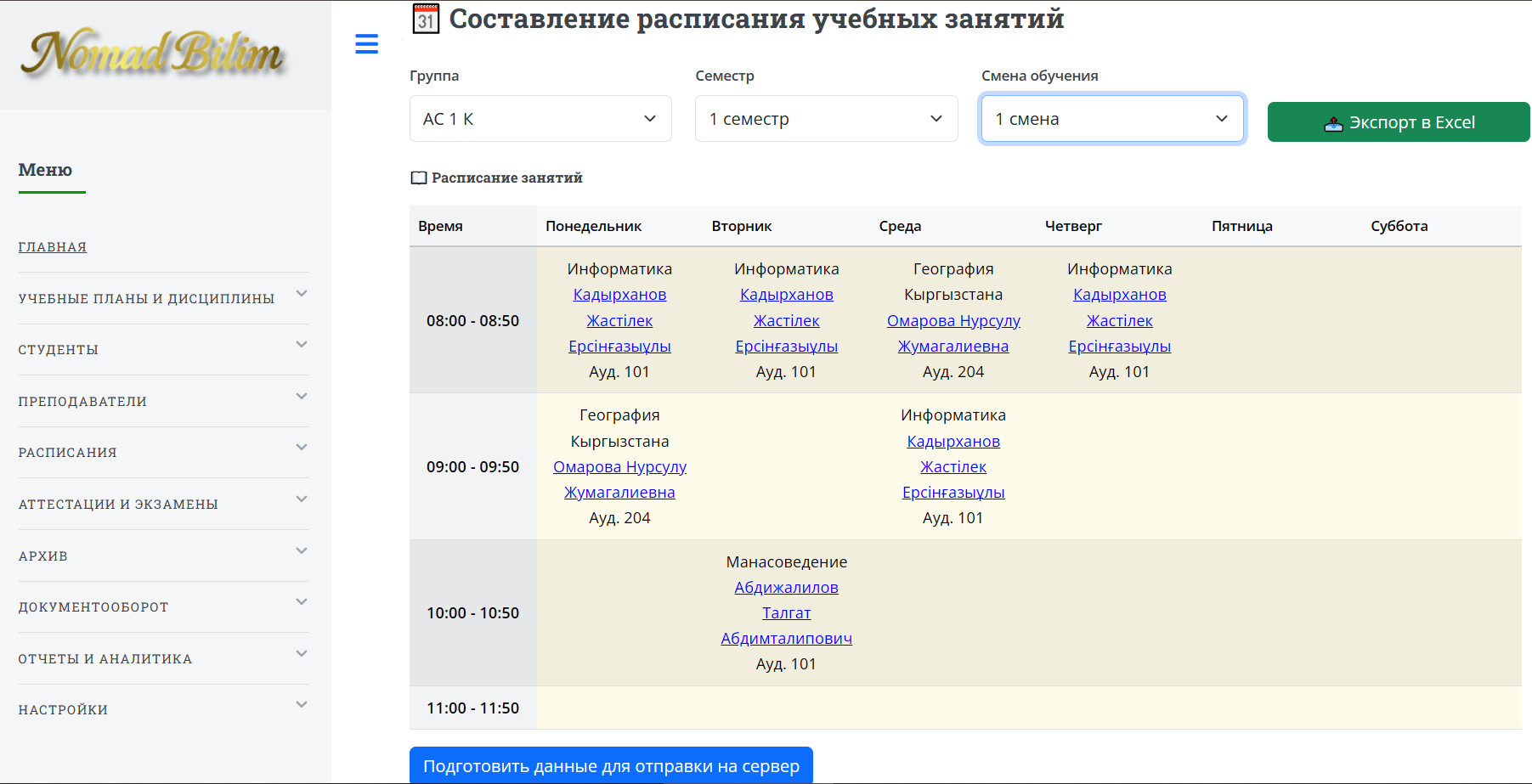
Task: Open Учебные планы и дисциплины menu
Action: [146, 299]
